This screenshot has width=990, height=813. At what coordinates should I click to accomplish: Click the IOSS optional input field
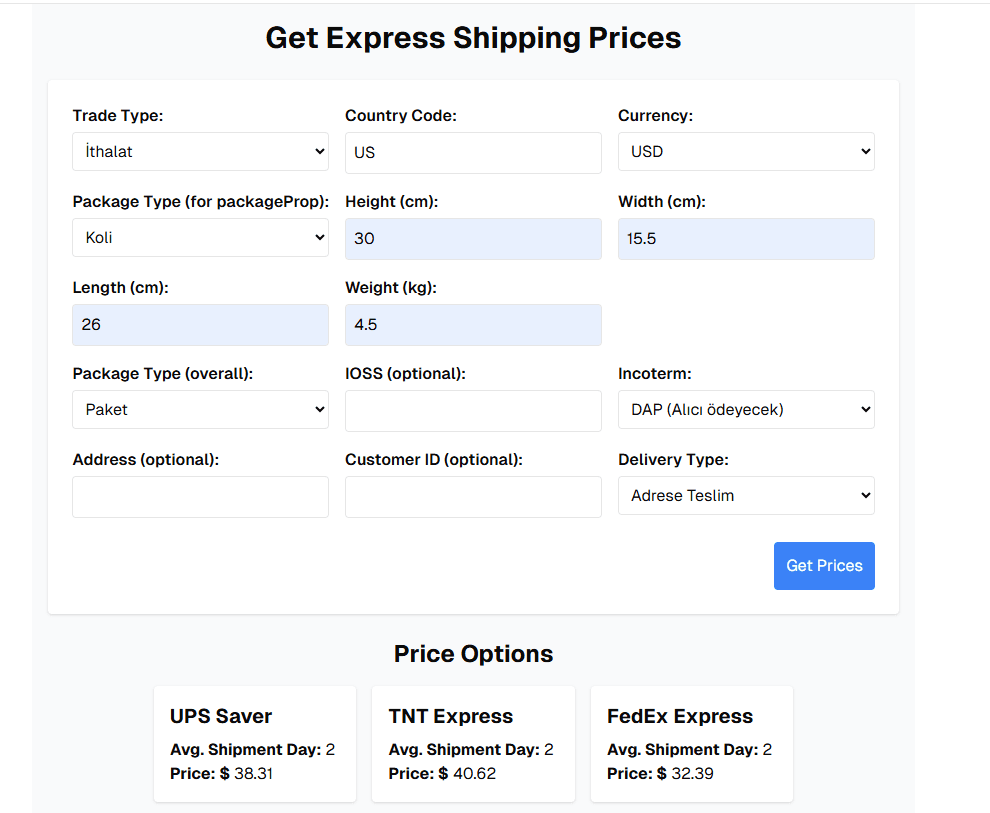pos(472,410)
